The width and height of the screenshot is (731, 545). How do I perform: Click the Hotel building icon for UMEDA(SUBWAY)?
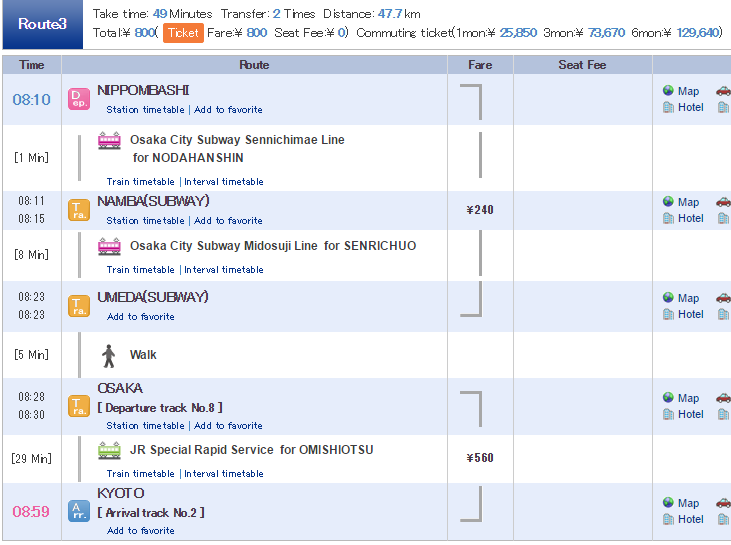tap(668, 315)
